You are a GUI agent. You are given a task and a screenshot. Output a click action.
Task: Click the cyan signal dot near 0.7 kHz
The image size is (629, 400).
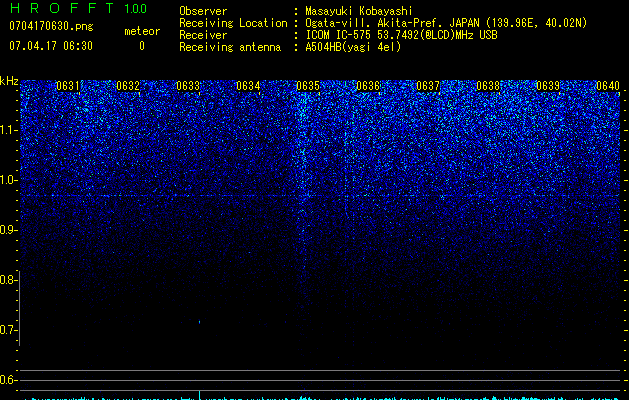(x=199, y=321)
